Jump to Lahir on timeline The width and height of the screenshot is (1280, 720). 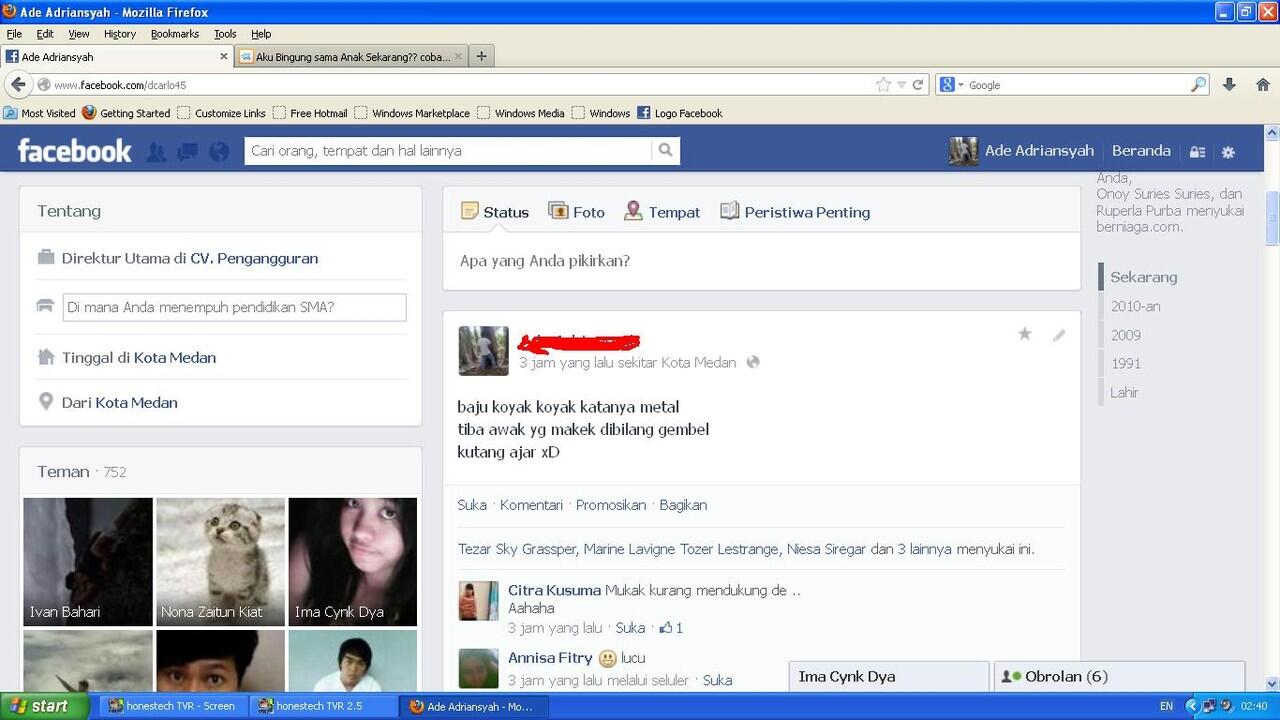pyautogui.click(x=1124, y=392)
